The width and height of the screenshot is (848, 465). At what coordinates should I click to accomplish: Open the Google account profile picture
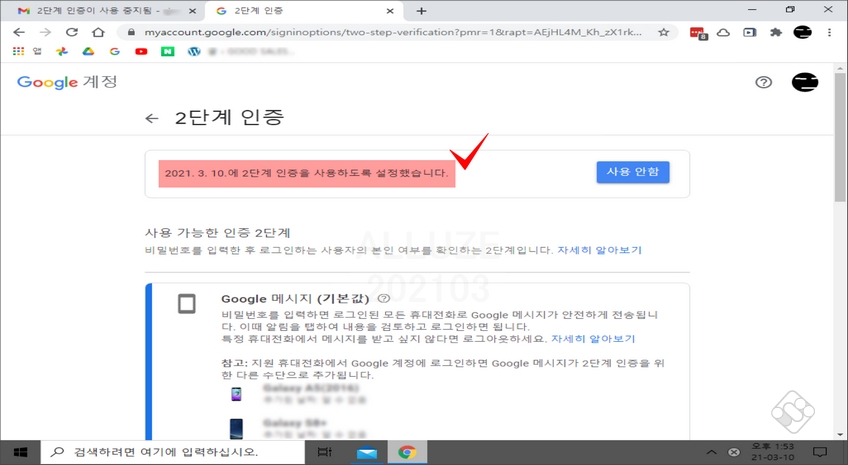805,82
